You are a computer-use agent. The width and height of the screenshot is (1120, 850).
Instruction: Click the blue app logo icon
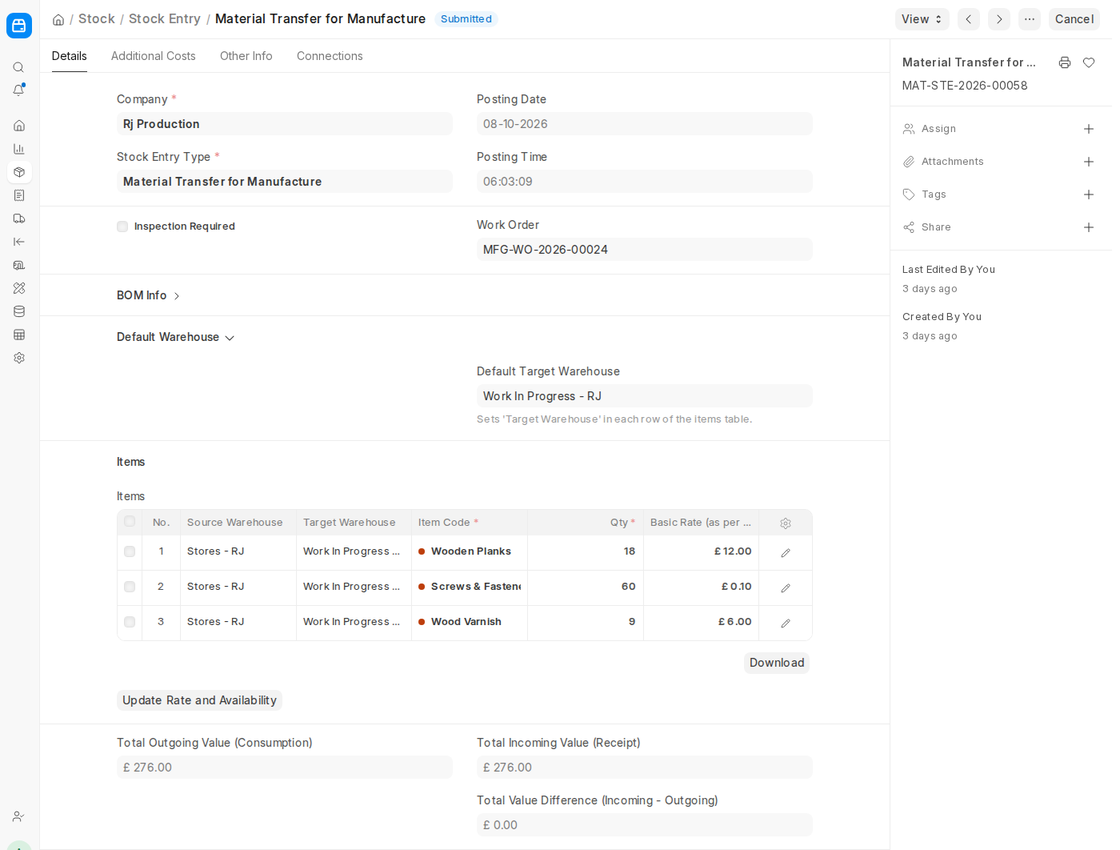[x=19, y=26]
